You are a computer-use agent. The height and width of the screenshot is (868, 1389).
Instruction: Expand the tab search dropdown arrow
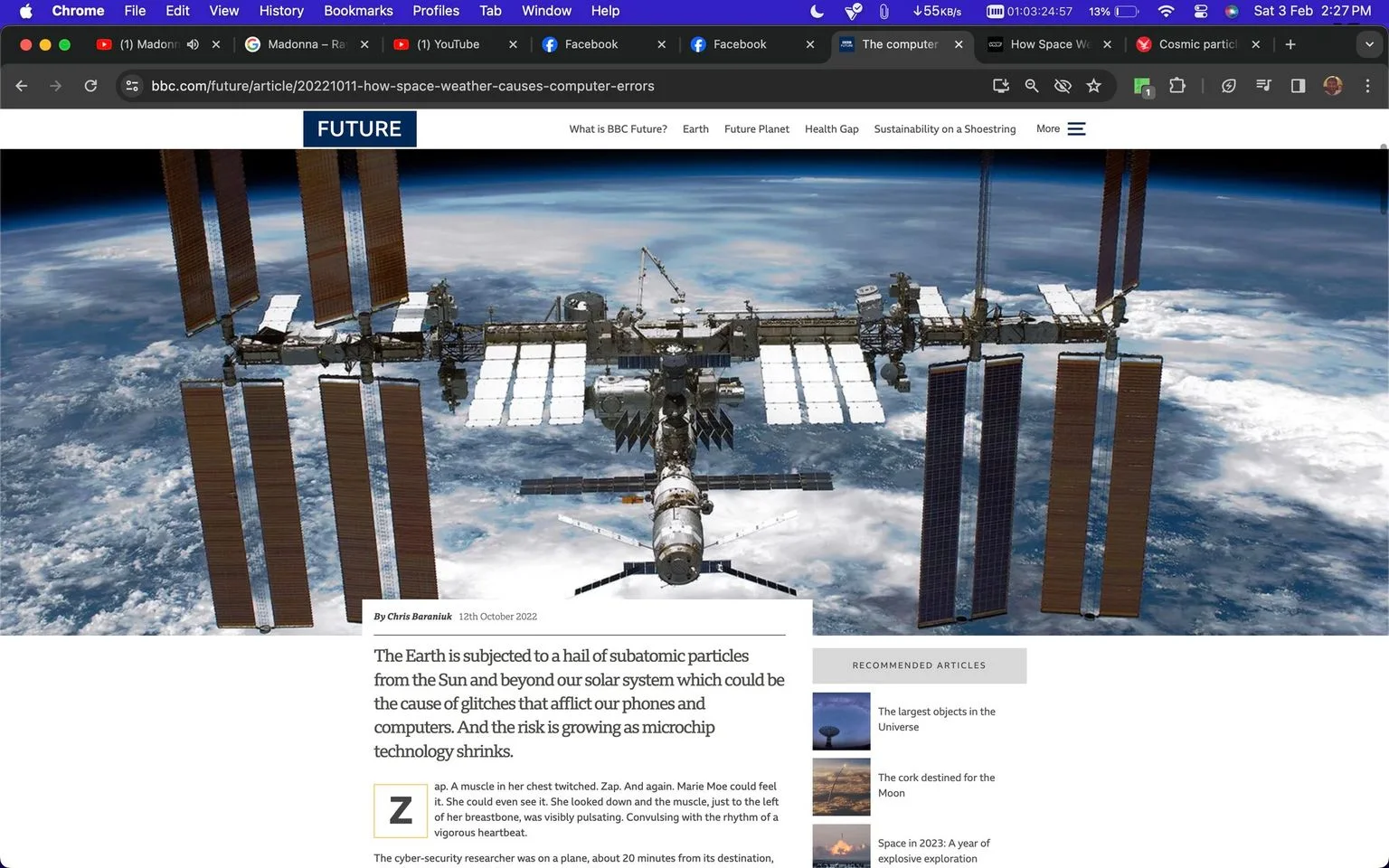(x=1369, y=44)
